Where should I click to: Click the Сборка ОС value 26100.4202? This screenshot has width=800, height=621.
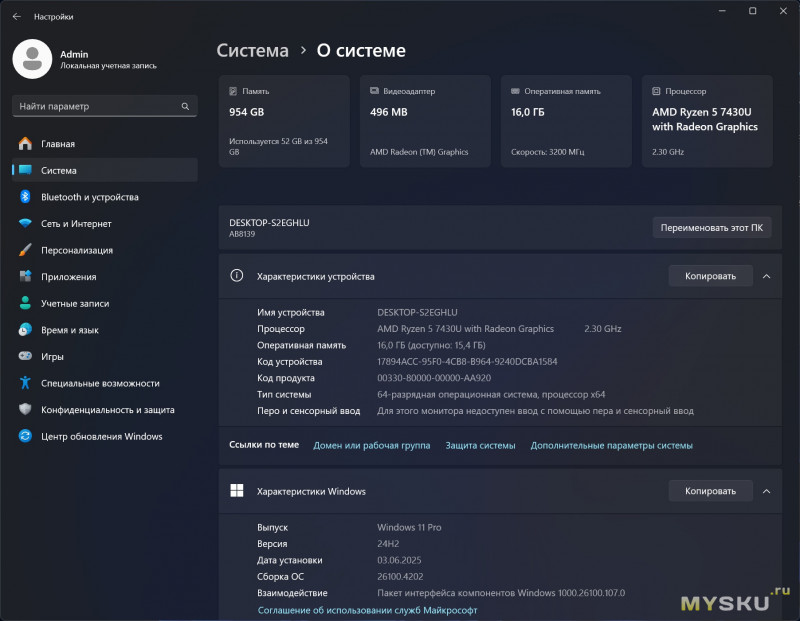400,576
